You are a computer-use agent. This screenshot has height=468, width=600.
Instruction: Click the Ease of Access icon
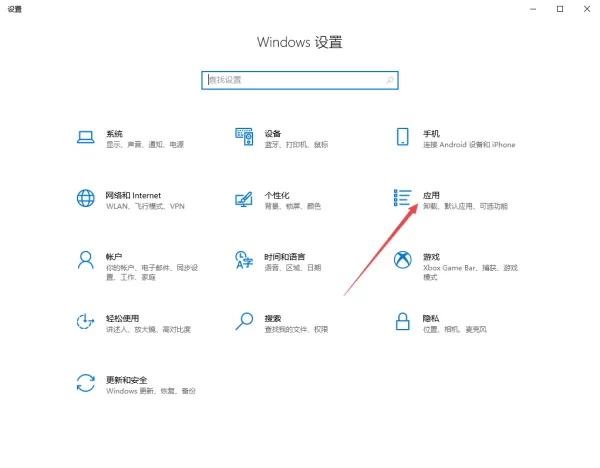point(85,321)
